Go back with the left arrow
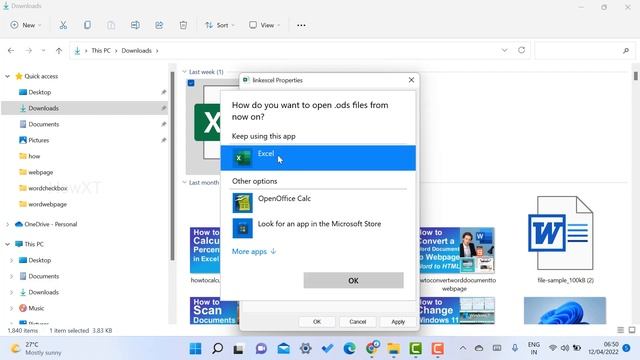This screenshot has height=360, width=640. (11, 51)
